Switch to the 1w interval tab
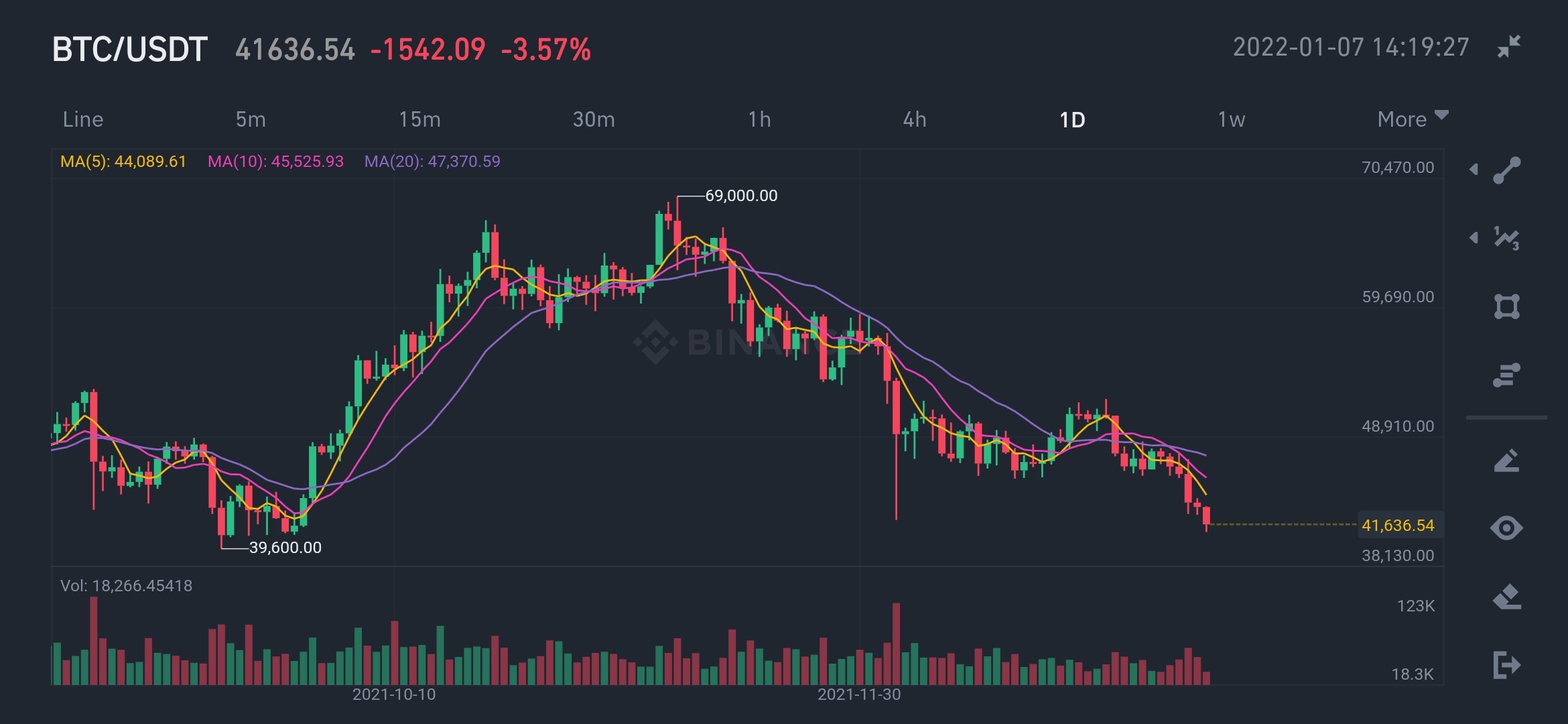The width and height of the screenshot is (1568, 724). pos(1231,119)
